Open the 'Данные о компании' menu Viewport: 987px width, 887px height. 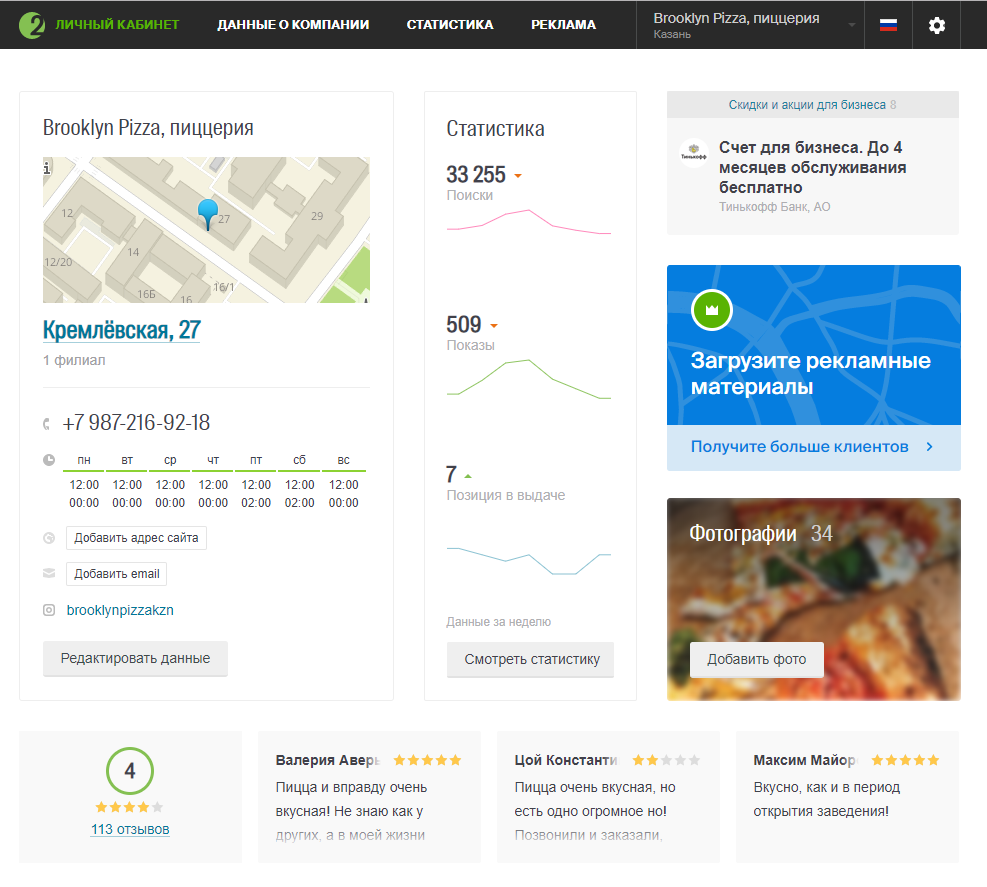point(293,25)
